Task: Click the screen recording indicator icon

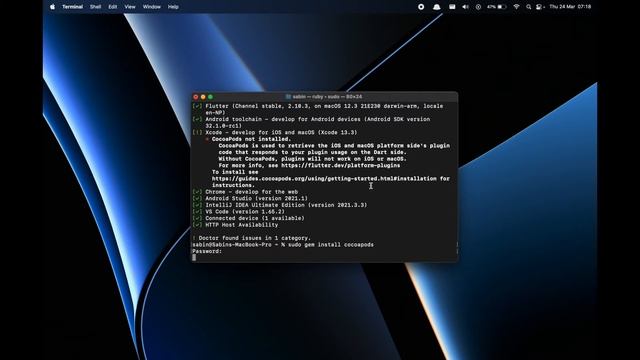Action: tap(421, 7)
